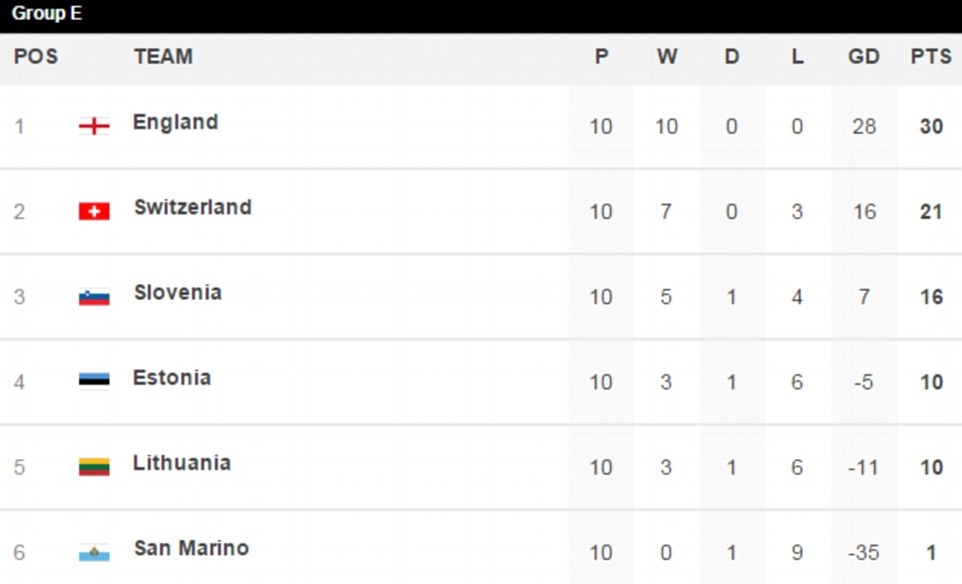Click the TEAM column header
This screenshot has height=584, width=962.
pyautogui.click(x=163, y=57)
